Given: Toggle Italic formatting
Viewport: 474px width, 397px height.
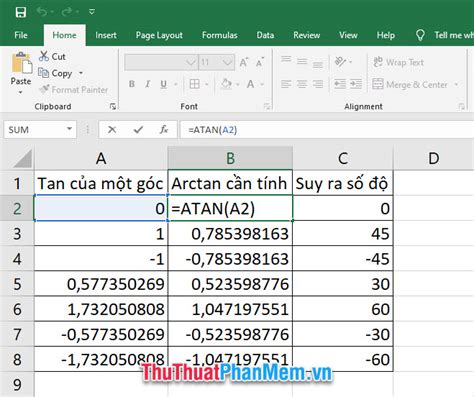Looking at the screenshot, I should pos(148,84).
